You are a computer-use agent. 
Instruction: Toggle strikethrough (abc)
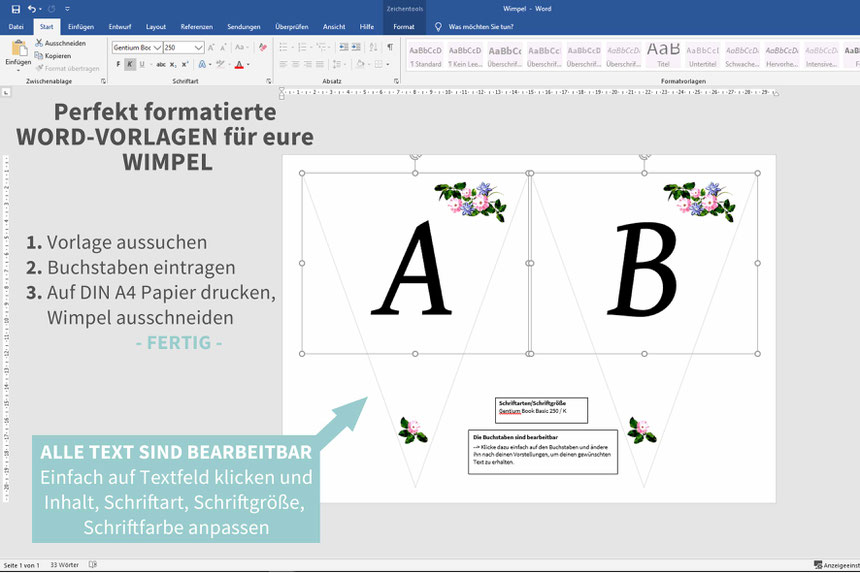pyautogui.click(x=161, y=64)
